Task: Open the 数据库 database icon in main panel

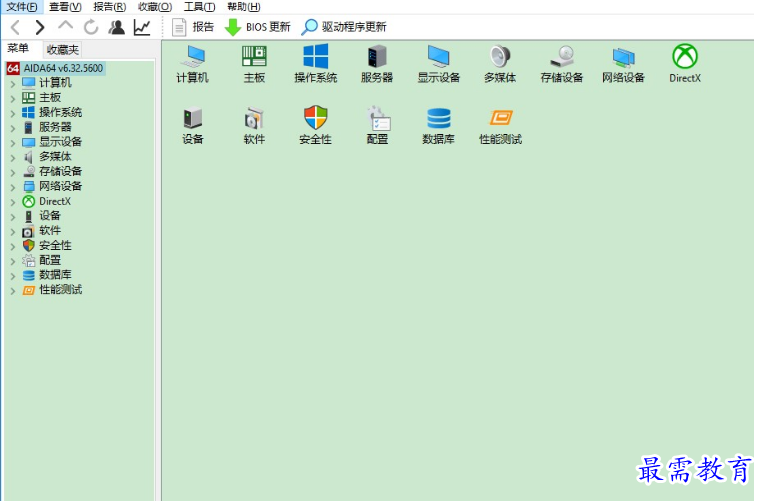Action: (439, 125)
